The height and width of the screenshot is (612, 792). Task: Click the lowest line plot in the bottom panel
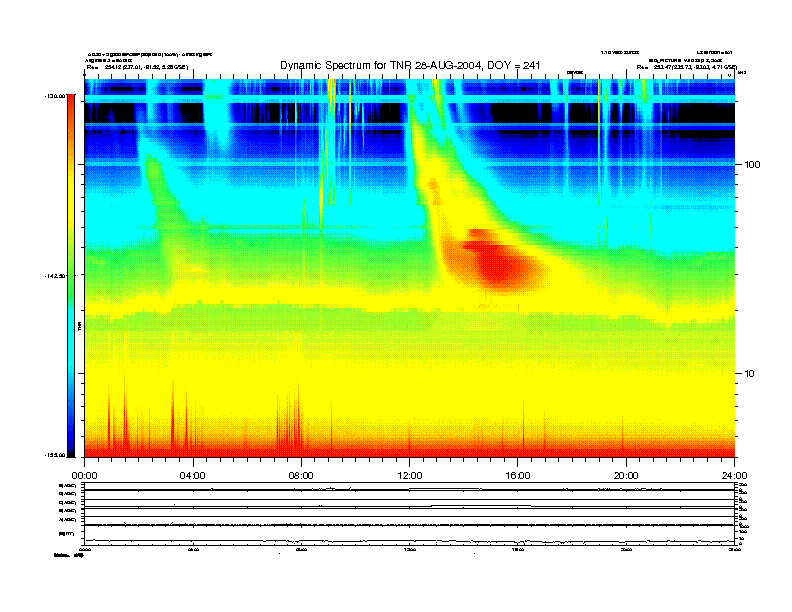tap(409, 541)
